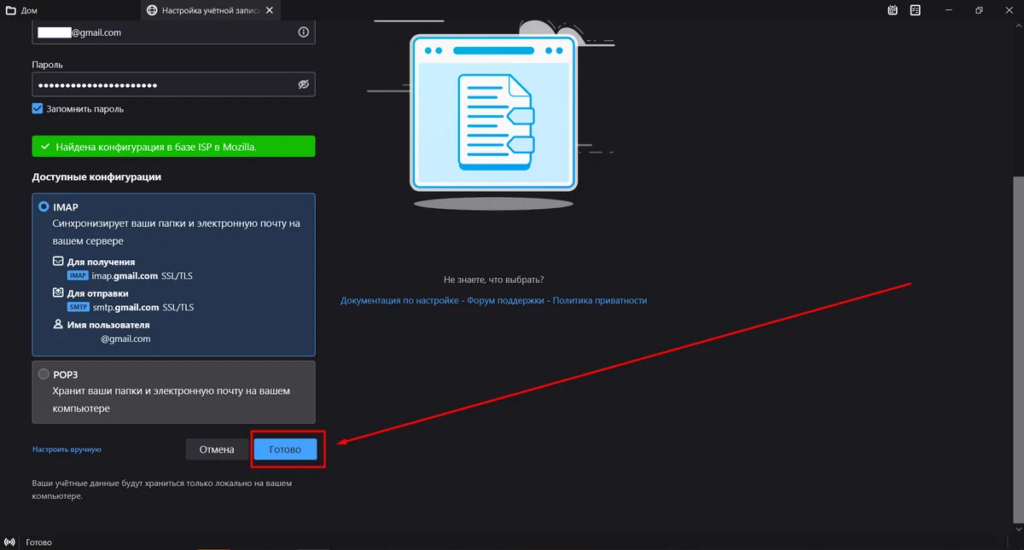
Task: Open Форум поддержки link
Action: click(x=505, y=300)
